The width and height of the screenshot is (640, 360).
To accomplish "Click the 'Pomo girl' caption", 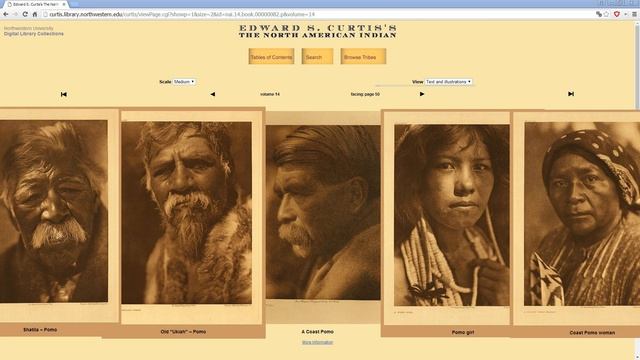I will (x=463, y=333).
